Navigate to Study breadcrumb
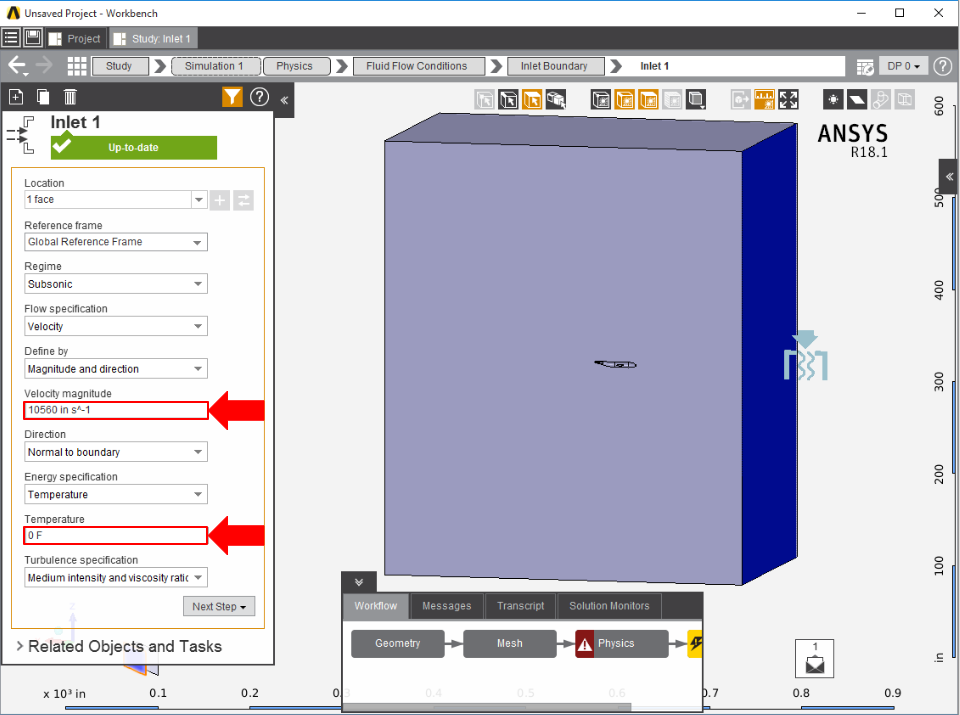 119,66
